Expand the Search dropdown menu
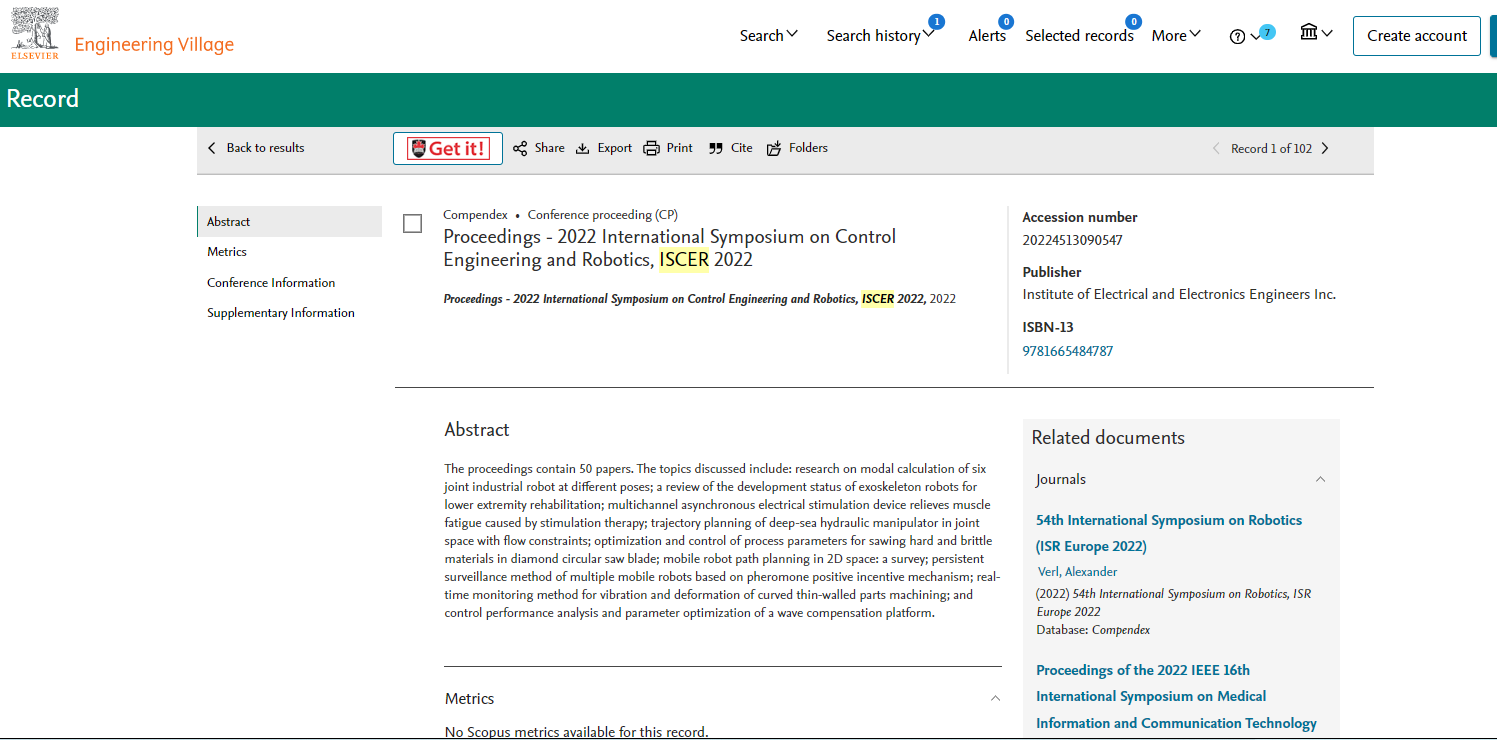The width and height of the screenshot is (1497, 740). point(769,35)
